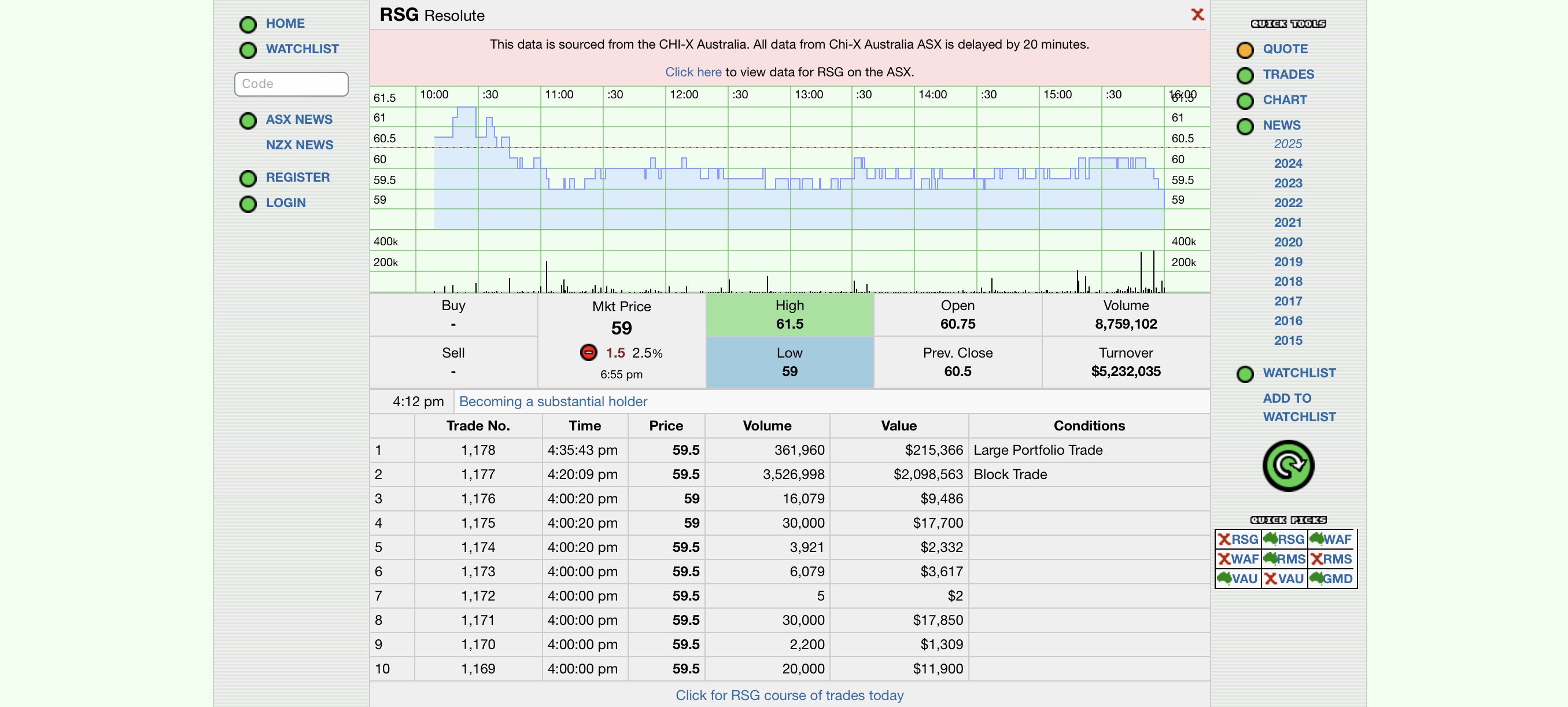The height and width of the screenshot is (707, 1568).
Task: Select news year 2015
Action: coord(1288,340)
